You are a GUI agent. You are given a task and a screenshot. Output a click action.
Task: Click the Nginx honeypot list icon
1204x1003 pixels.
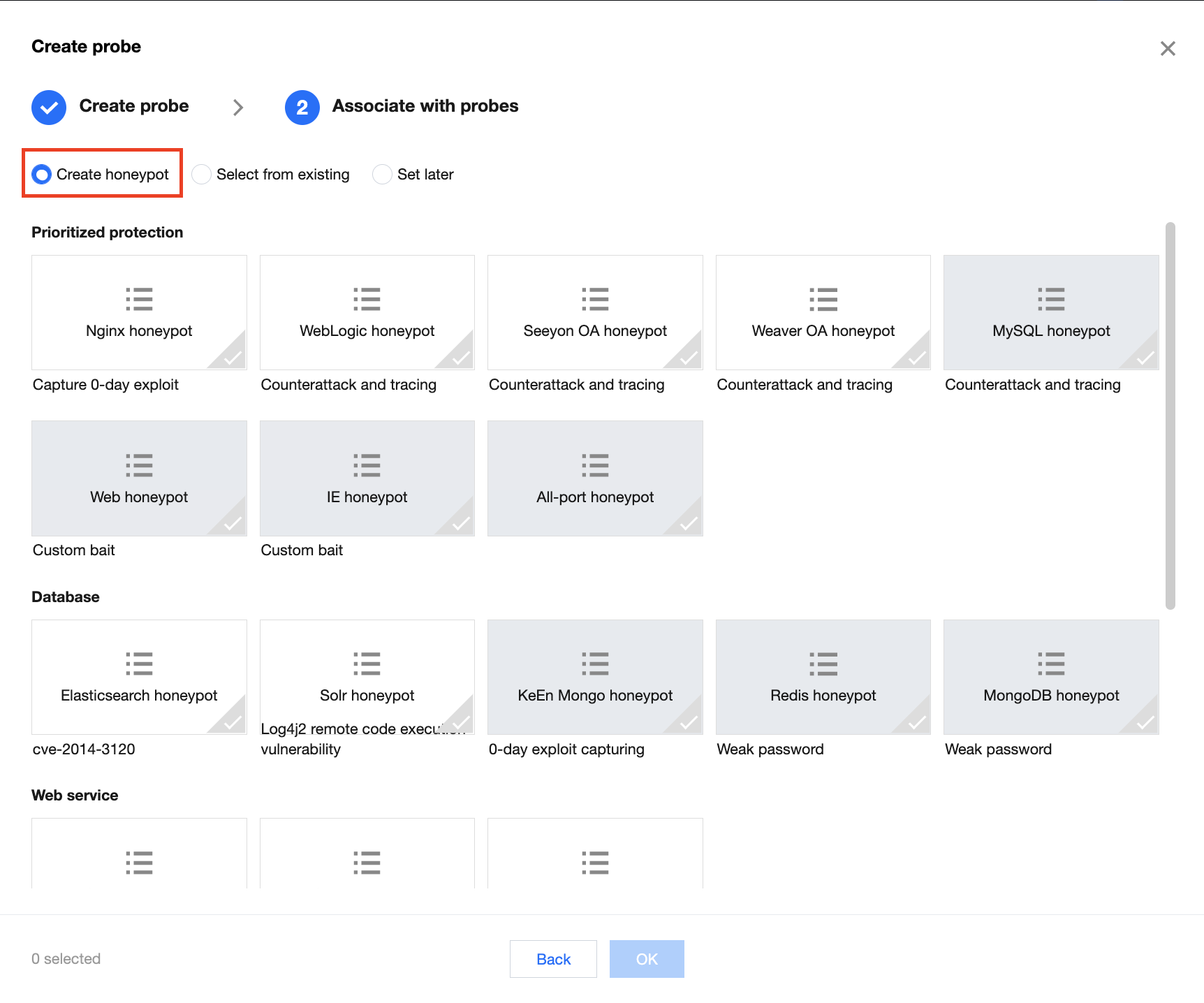click(x=139, y=299)
